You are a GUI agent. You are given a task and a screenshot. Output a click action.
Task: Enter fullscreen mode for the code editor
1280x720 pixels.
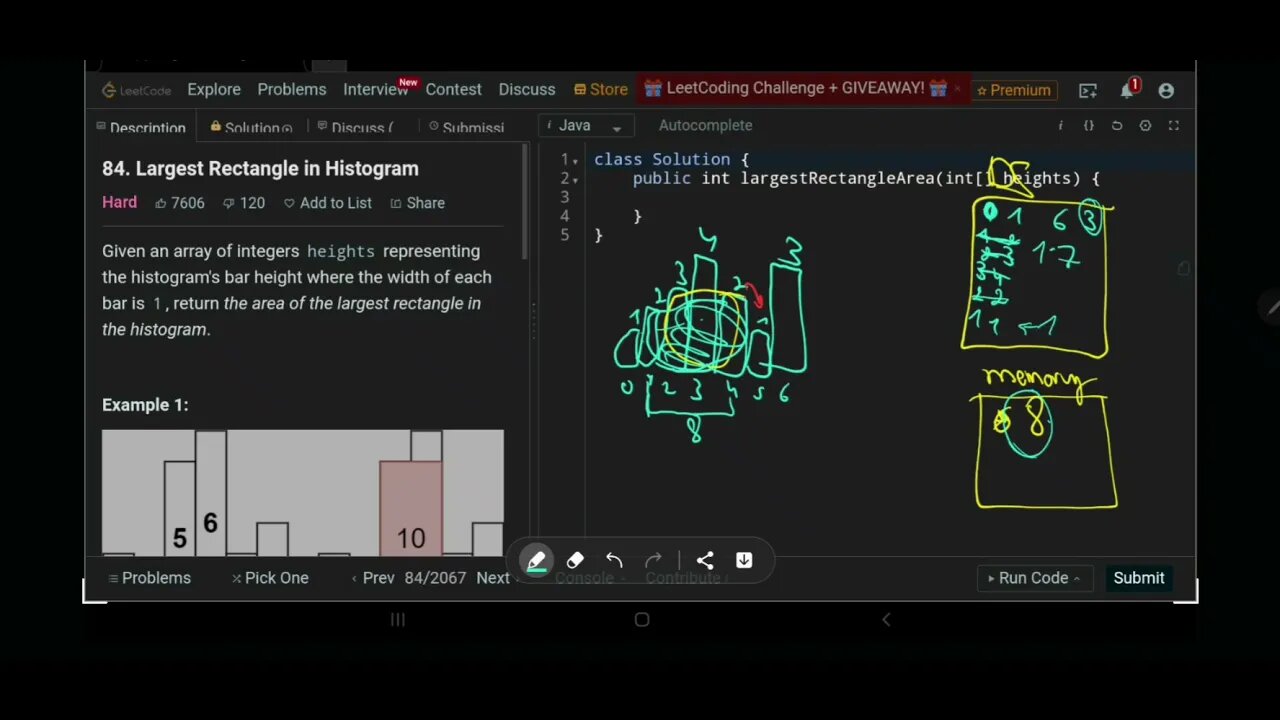pyautogui.click(x=1173, y=125)
